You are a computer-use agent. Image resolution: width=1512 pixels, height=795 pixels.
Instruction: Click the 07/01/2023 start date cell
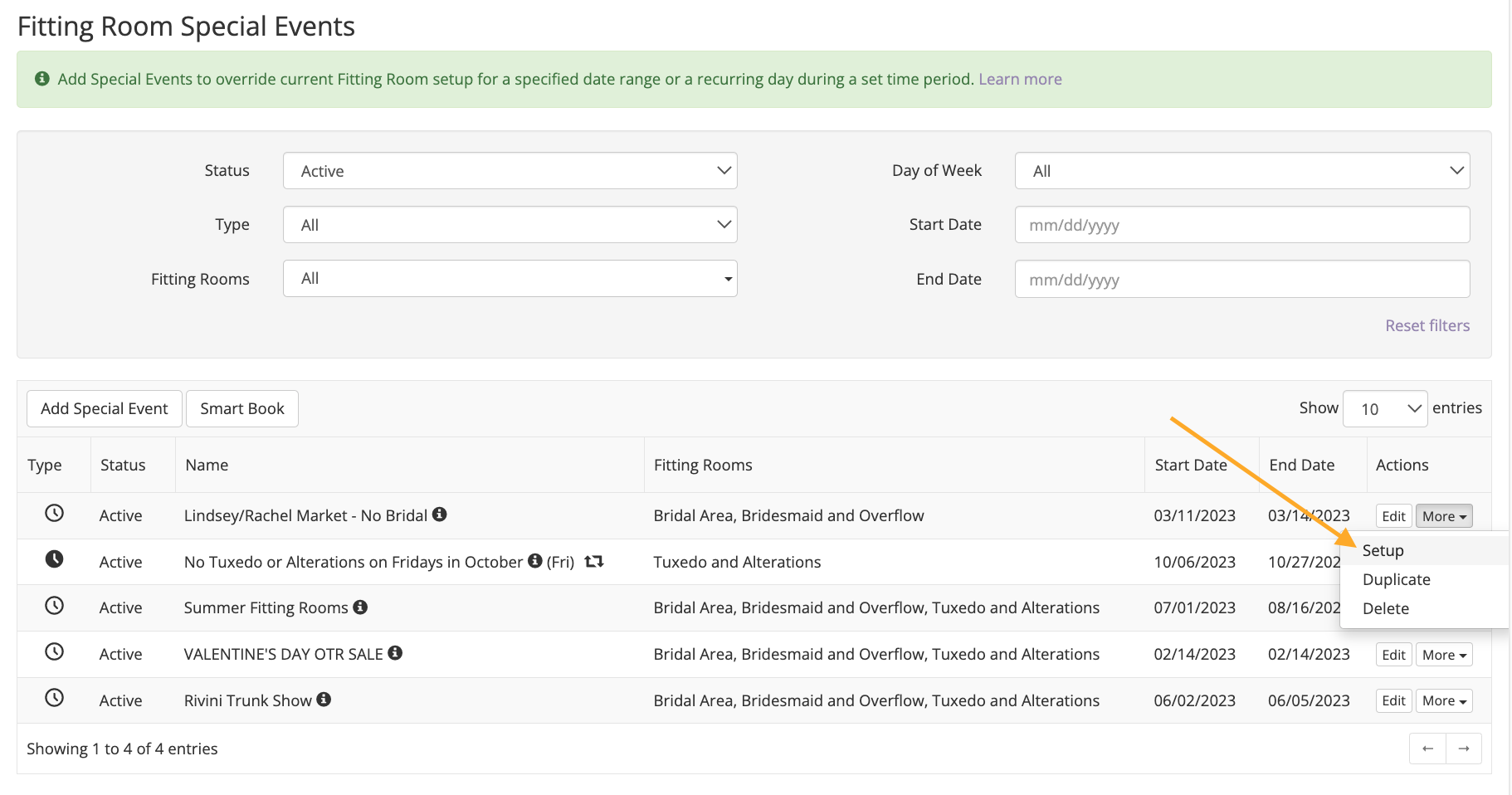[x=1195, y=608]
